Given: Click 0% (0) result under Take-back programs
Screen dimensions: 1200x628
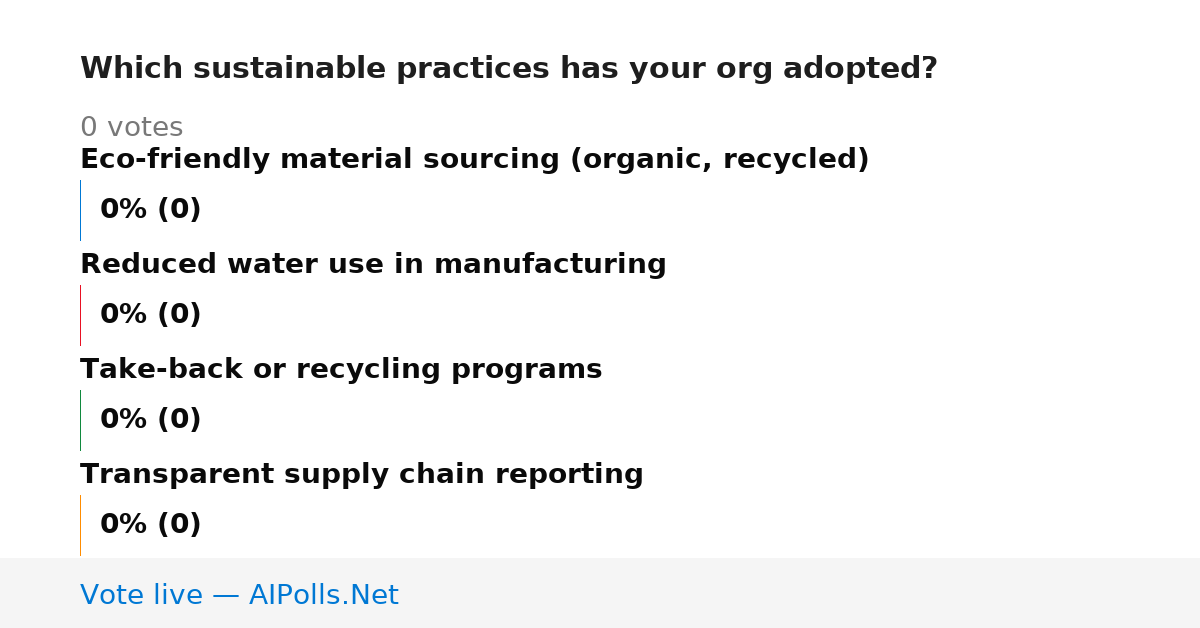Looking at the screenshot, I should [x=151, y=420].
